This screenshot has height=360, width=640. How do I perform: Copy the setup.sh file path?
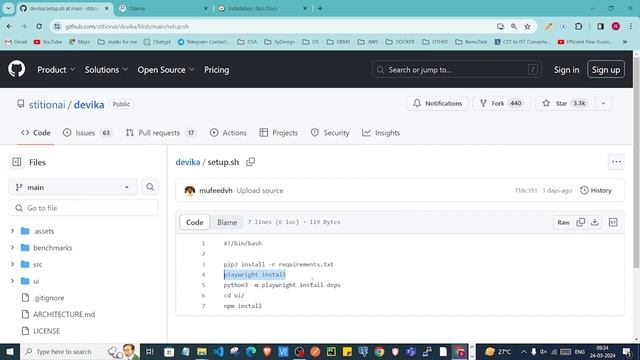point(250,162)
